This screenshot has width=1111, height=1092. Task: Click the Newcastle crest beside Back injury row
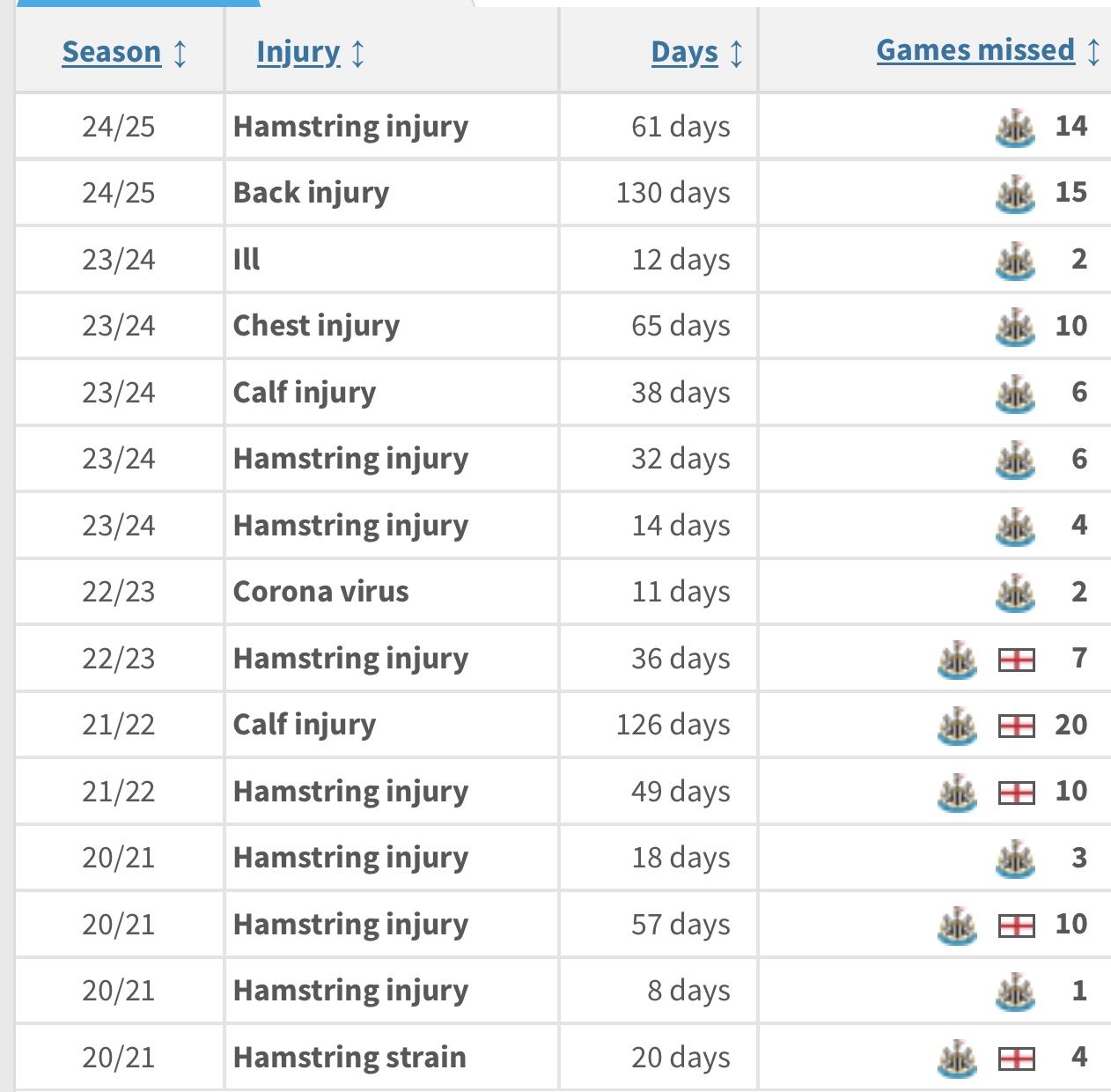pyautogui.click(x=1014, y=194)
